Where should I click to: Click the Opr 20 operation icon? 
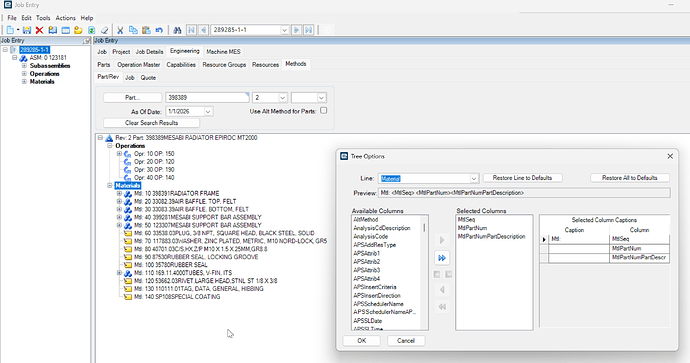click(128, 162)
